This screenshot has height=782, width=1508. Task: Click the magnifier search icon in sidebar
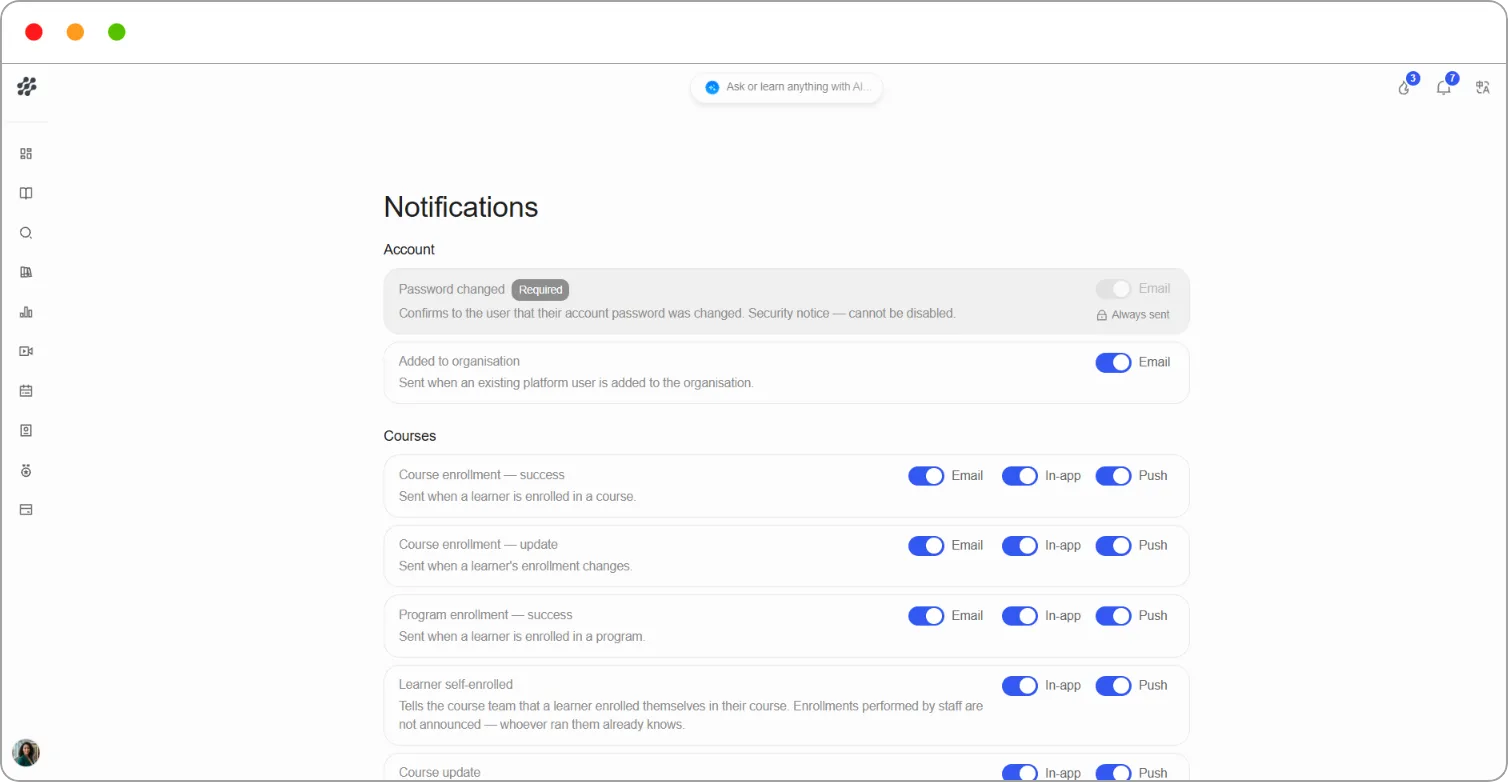(x=26, y=233)
